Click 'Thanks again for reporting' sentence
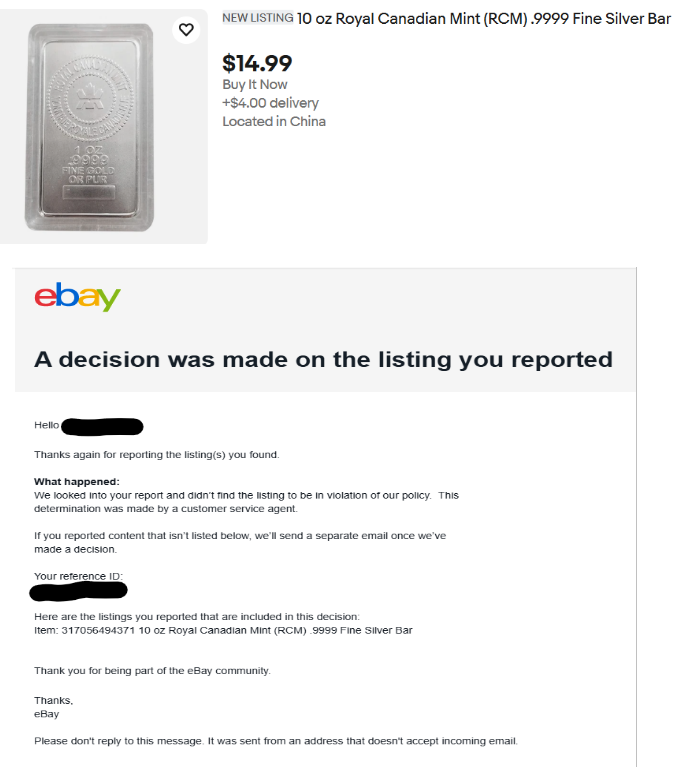Viewport: 681px width, 767px height. 157,455
